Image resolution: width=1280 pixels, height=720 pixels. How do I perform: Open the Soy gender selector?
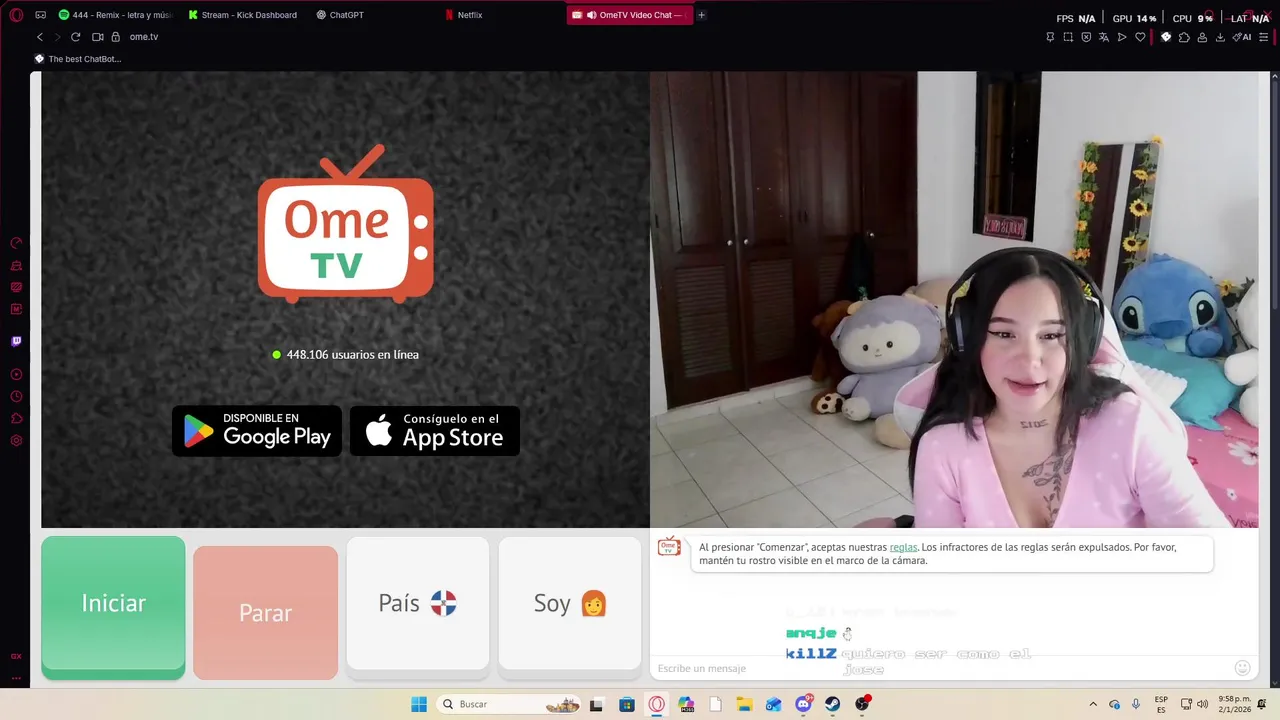tap(570, 603)
